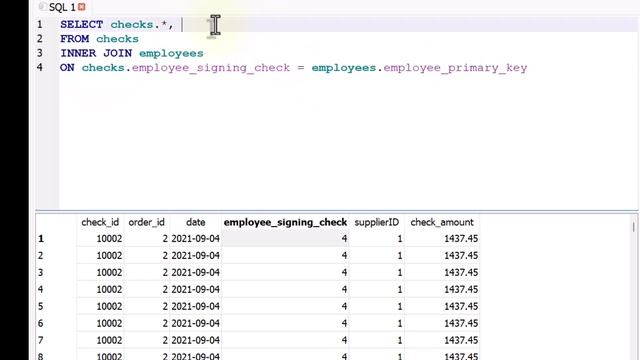Click check_id cell 10002 in row 1
Screen dimensions: 640x360
(100, 238)
